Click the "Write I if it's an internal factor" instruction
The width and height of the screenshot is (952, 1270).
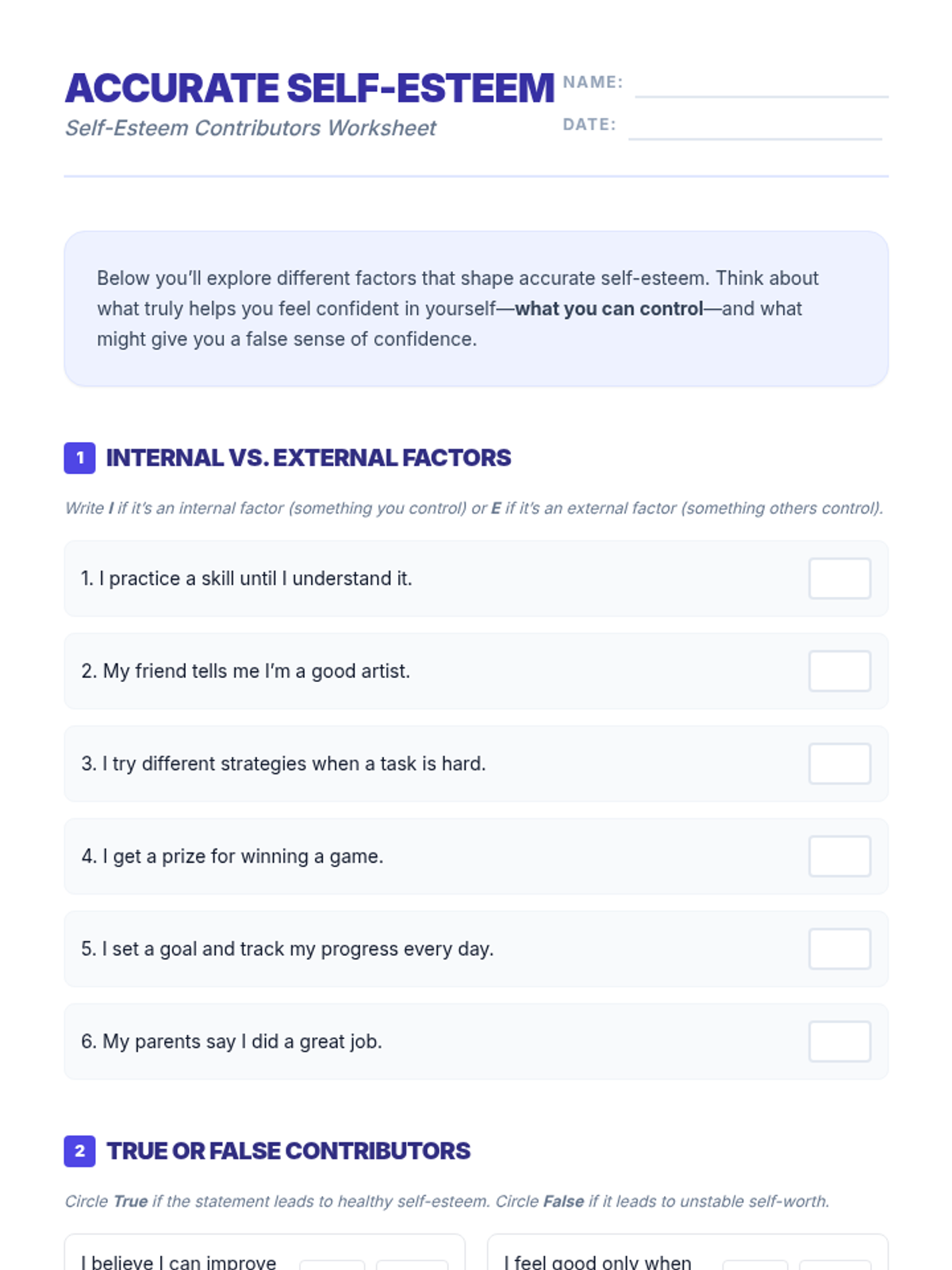point(474,508)
